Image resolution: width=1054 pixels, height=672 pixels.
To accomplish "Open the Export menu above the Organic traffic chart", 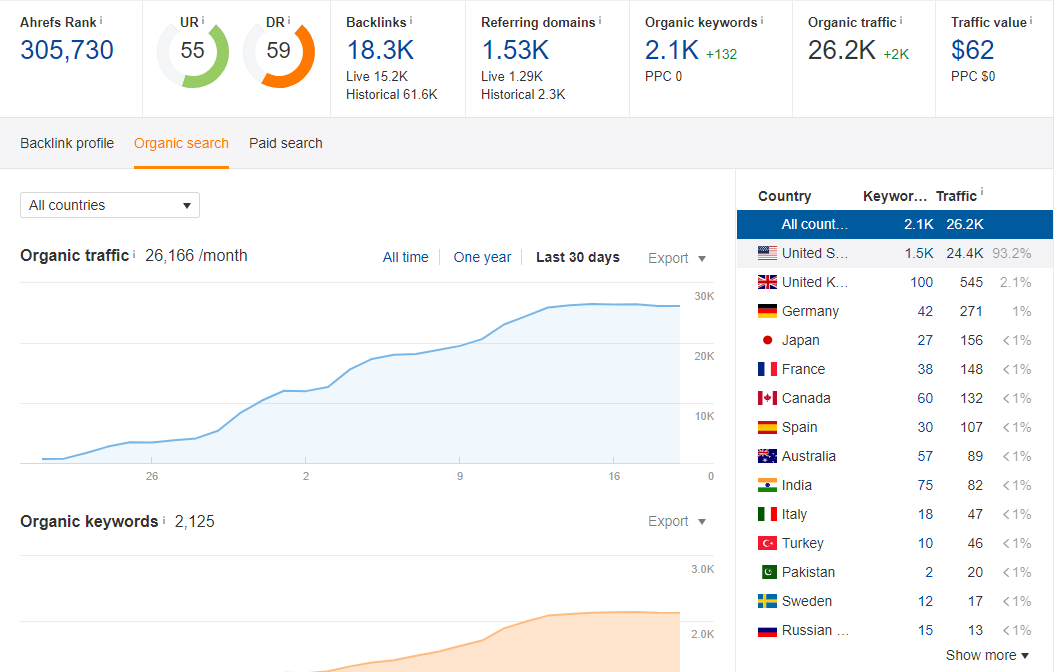I will point(677,258).
